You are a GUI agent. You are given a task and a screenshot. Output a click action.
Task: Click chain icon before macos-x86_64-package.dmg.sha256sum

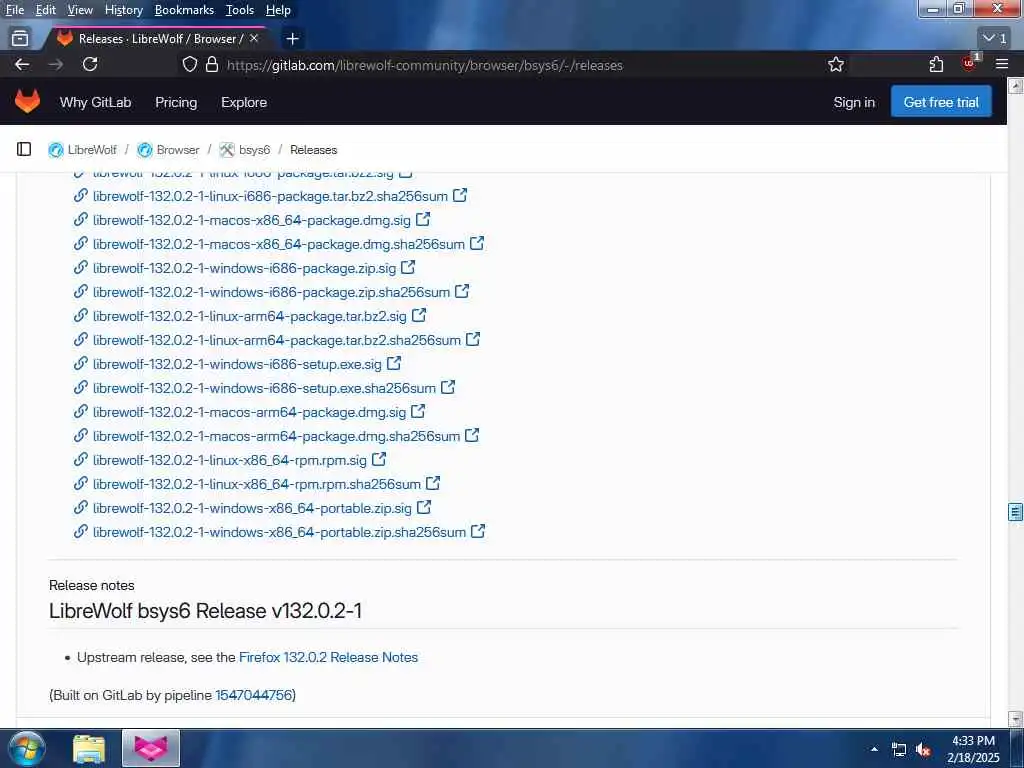80,244
